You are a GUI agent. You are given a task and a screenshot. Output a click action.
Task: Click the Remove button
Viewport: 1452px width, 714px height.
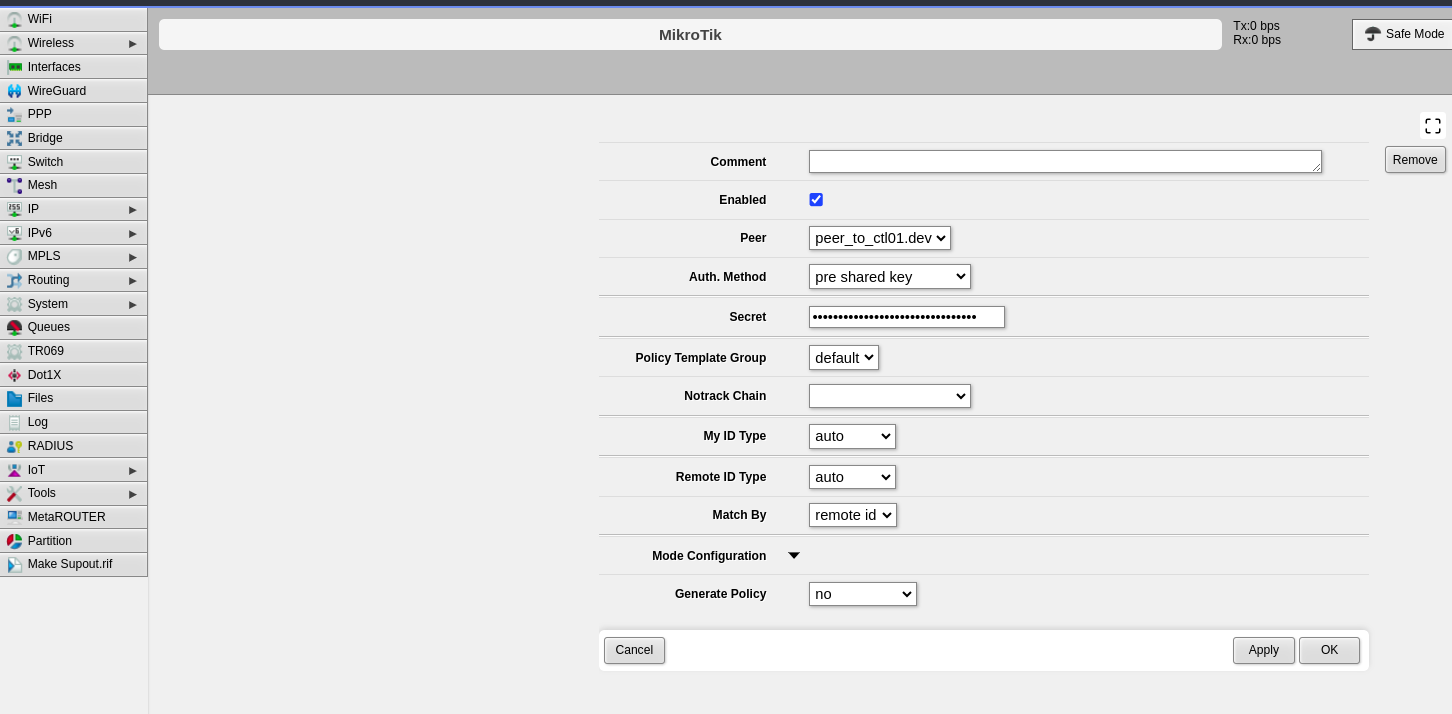point(1414,160)
